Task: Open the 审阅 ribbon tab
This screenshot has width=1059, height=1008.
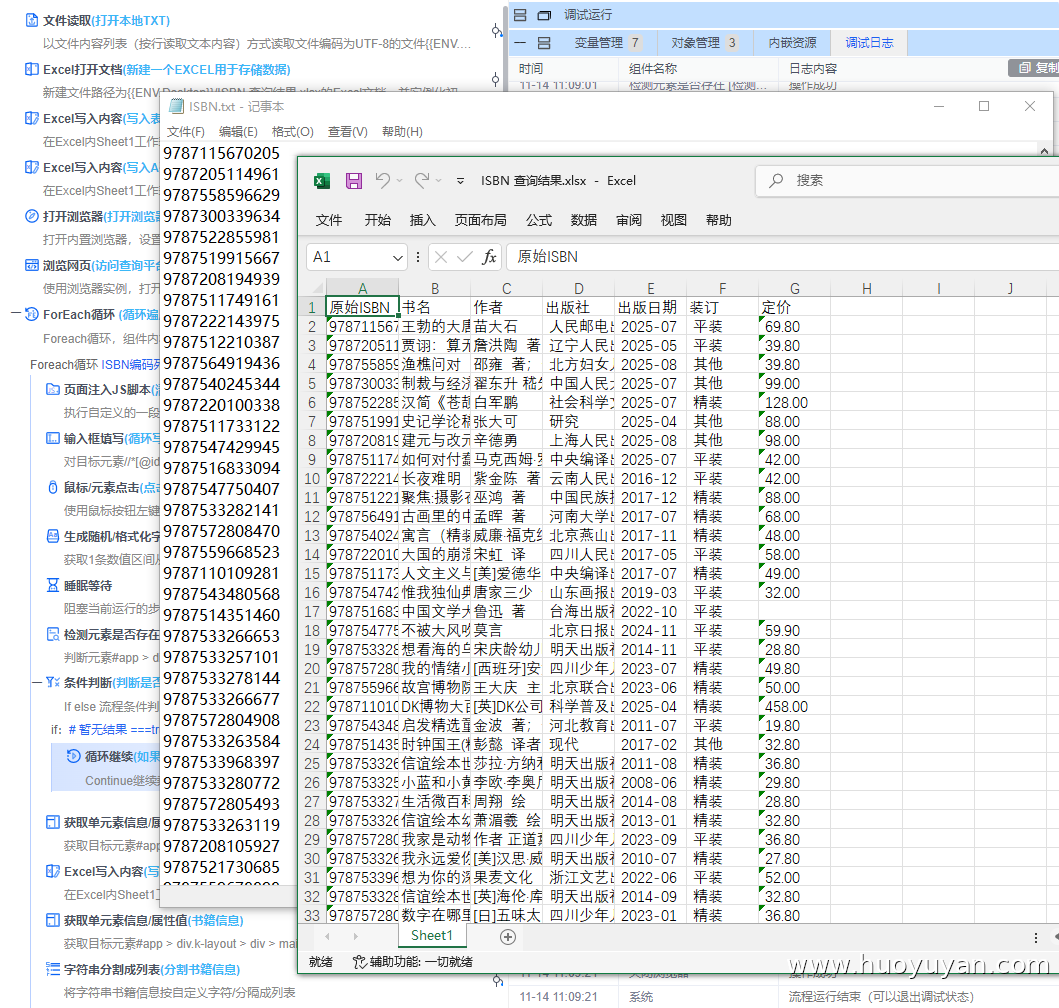Action: click(629, 220)
